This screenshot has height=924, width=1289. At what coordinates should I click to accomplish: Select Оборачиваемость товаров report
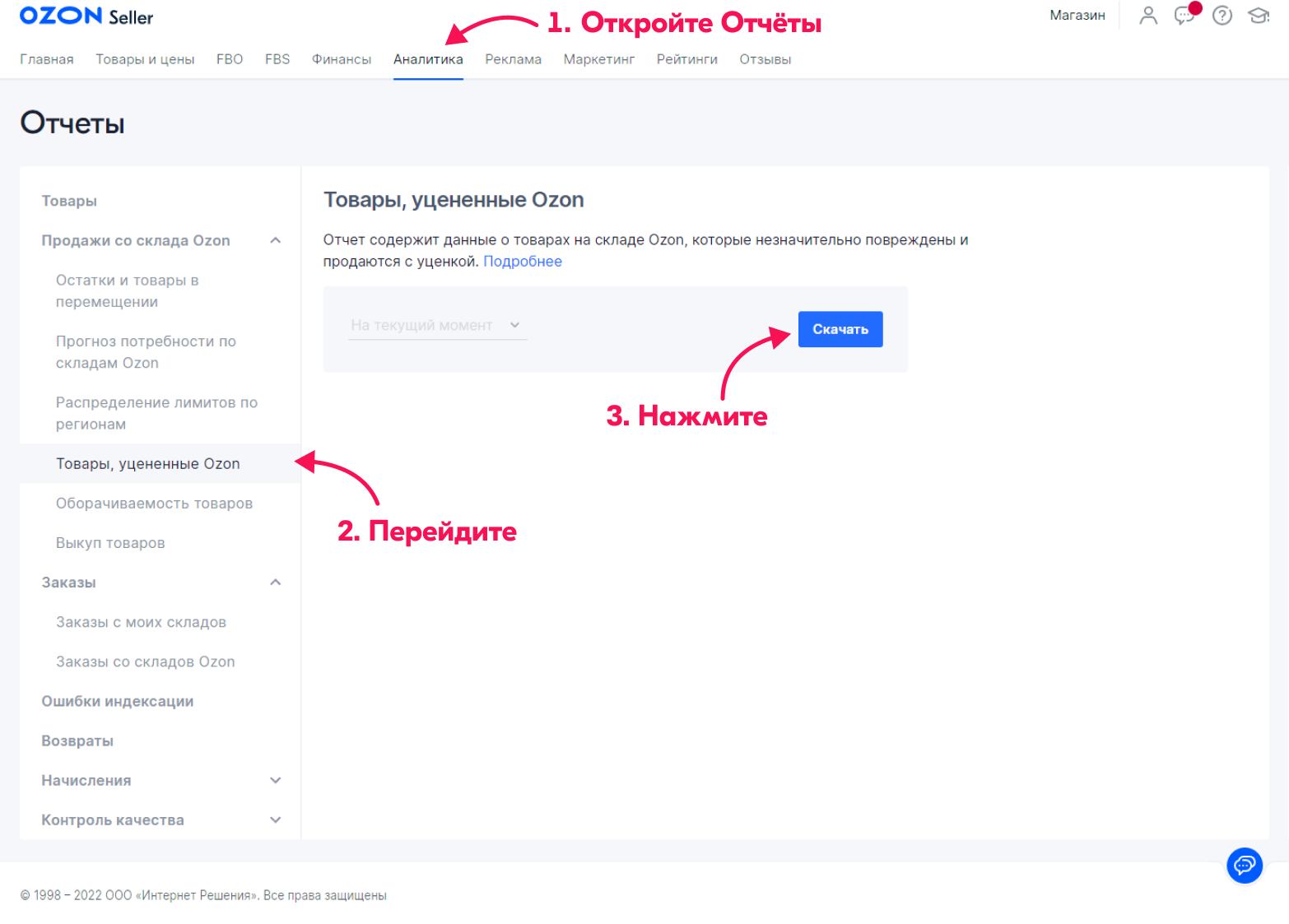pyautogui.click(x=154, y=504)
